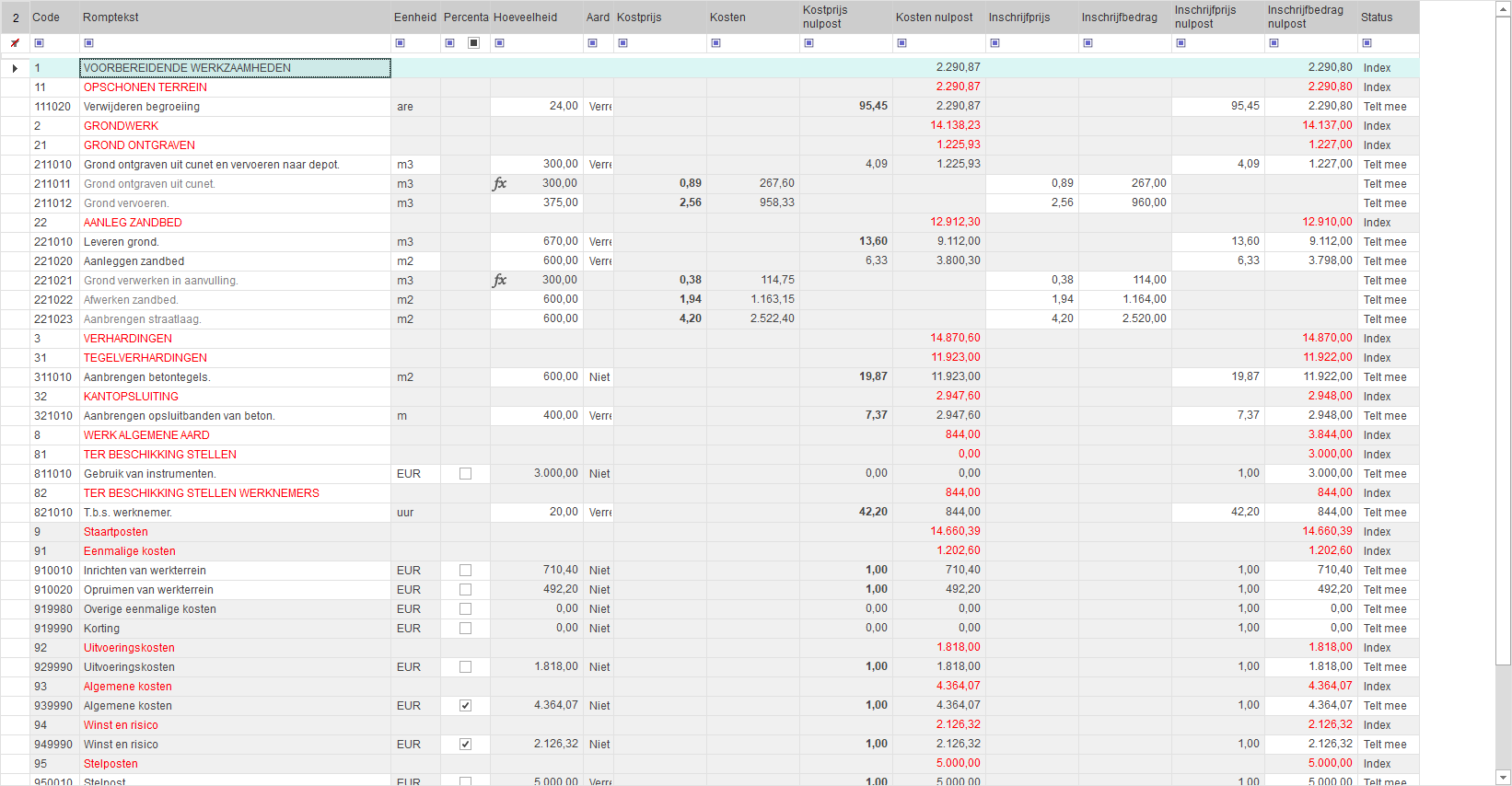
Task: Open the Kostprijs nulpost filter operator icon
Action: pyautogui.click(x=808, y=43)
